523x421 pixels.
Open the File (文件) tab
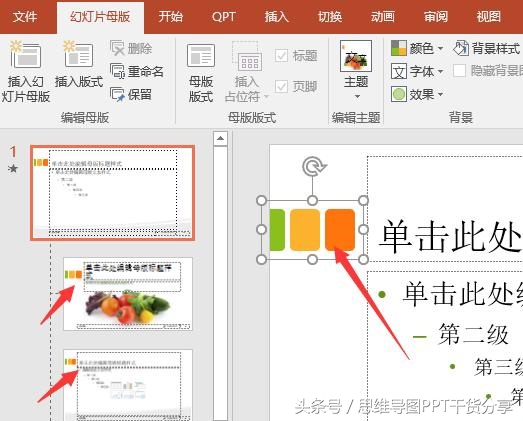25,17
